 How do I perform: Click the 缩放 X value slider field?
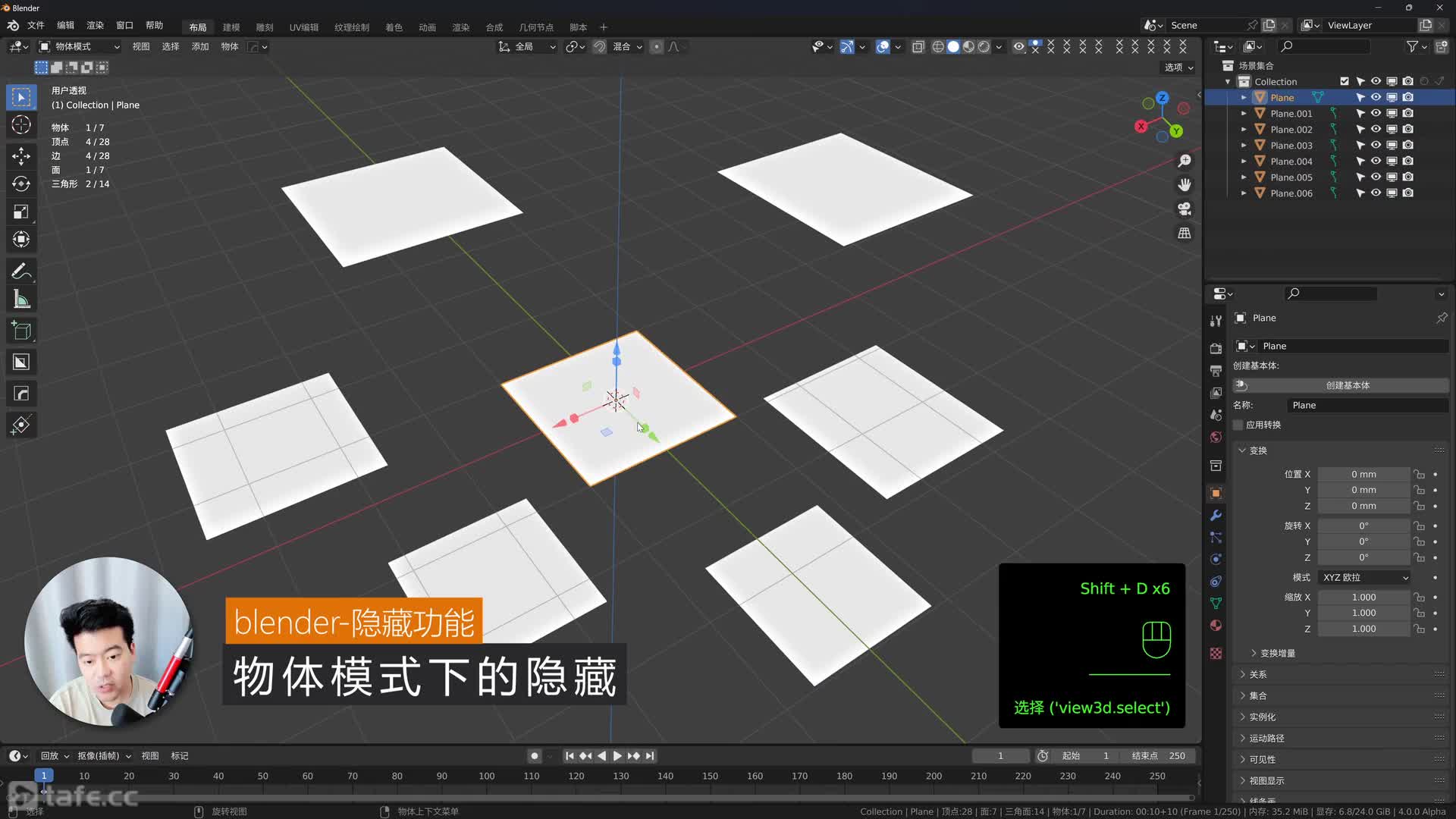coord(1363,598)
